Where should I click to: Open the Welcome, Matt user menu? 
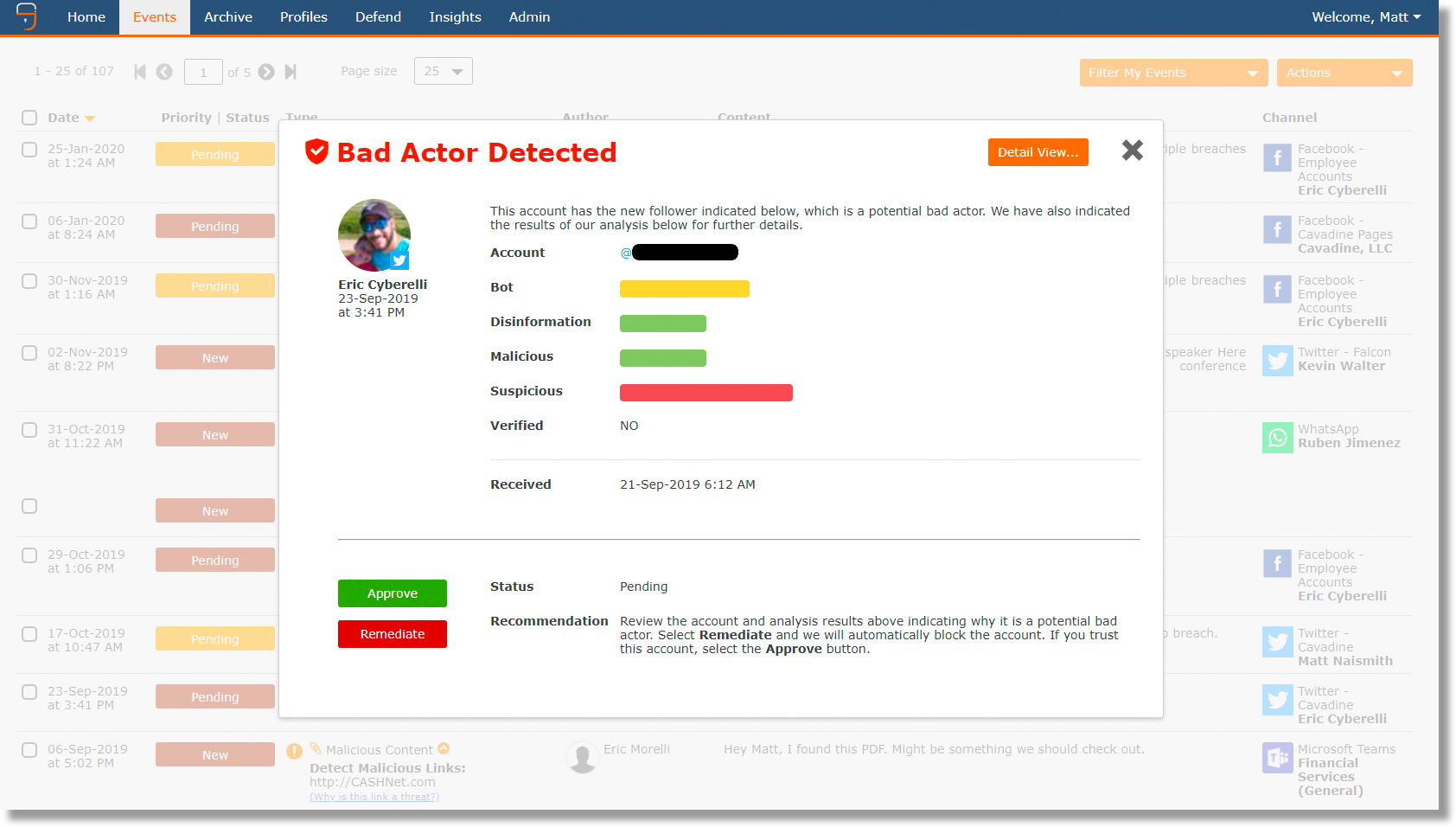tap(1366, 17)
